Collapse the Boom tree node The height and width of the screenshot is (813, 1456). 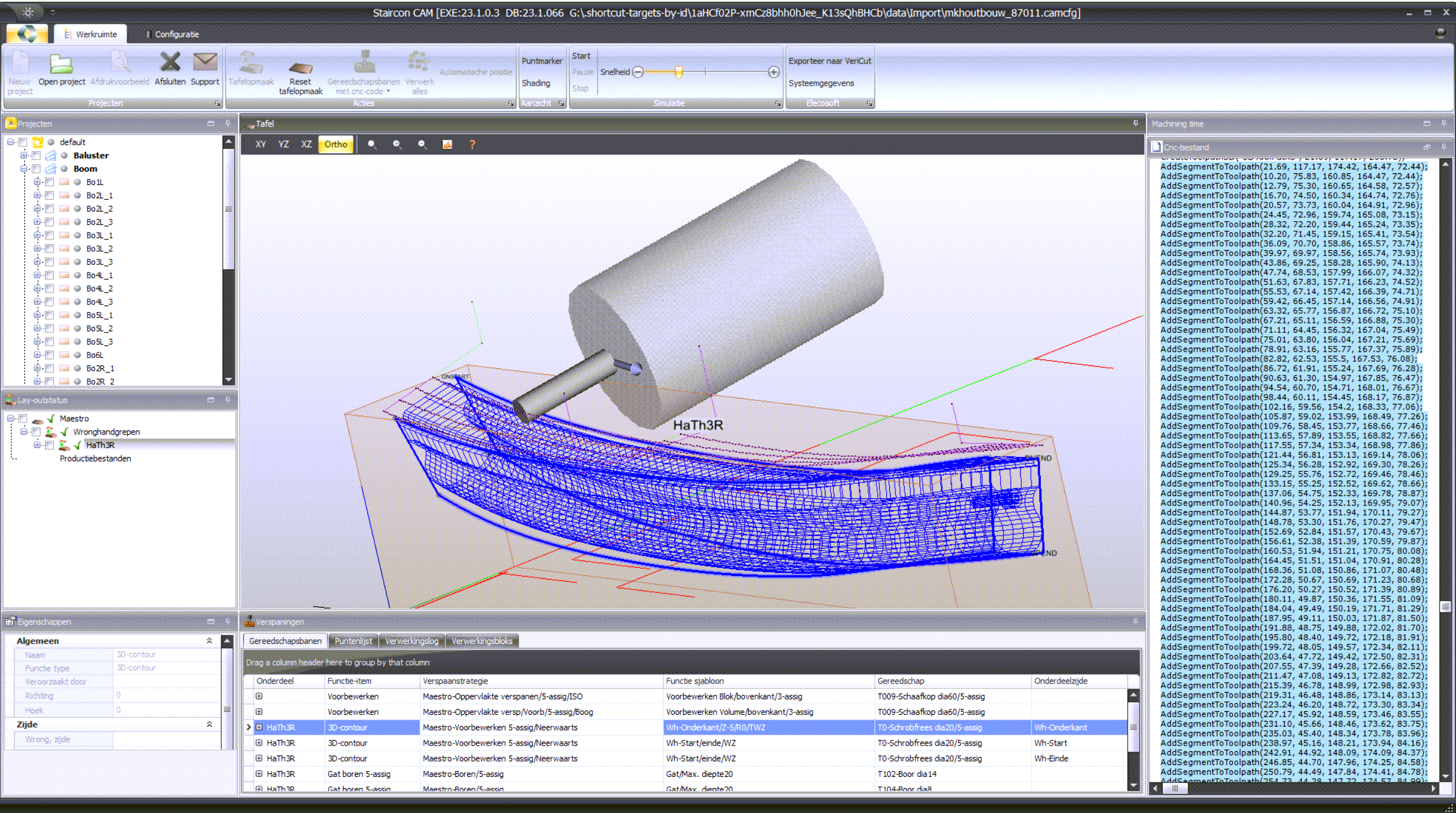(24, 169)
